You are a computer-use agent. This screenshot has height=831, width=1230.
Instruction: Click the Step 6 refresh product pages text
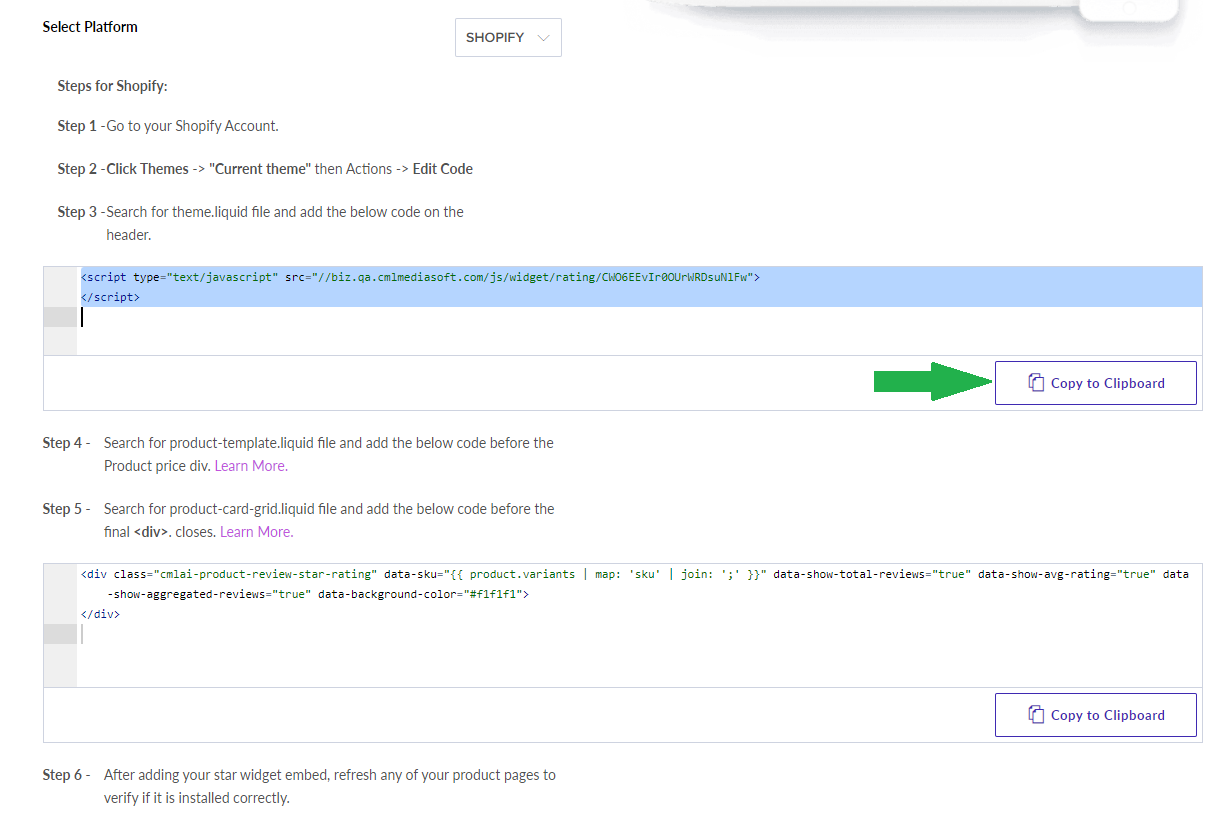pyautogui.click(x=330, y=786)
